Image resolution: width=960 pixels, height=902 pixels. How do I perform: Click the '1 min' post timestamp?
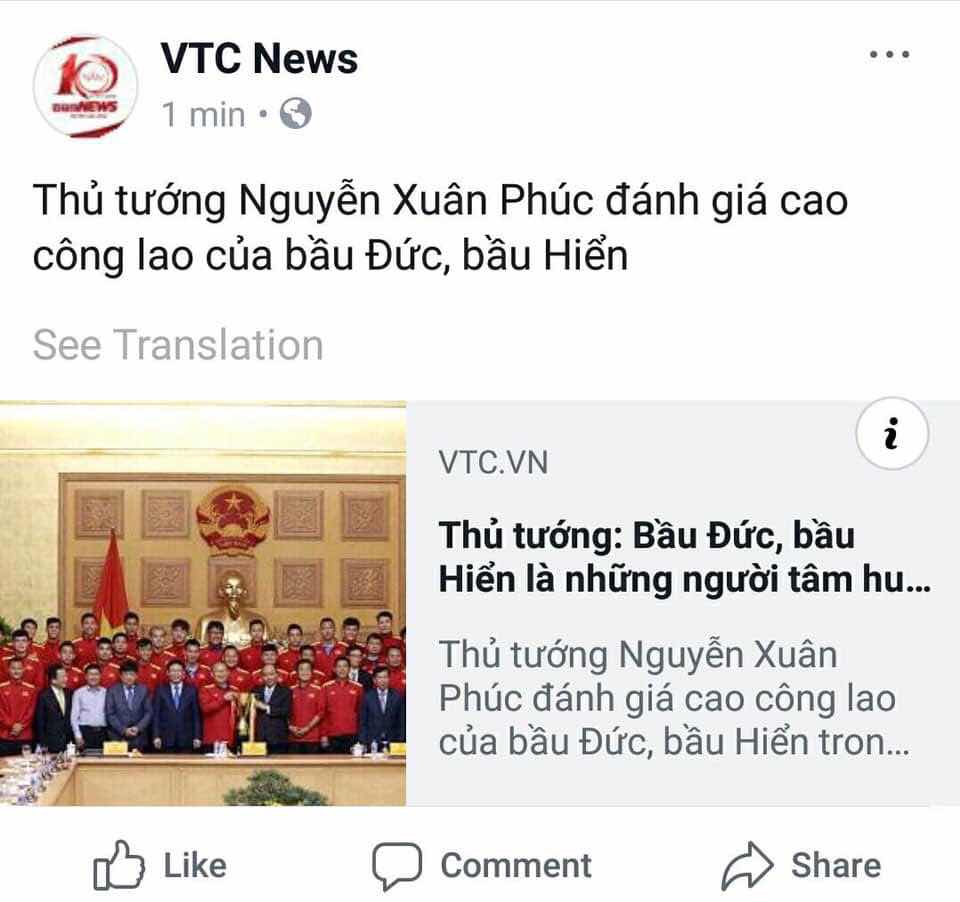tap(203, 115)
